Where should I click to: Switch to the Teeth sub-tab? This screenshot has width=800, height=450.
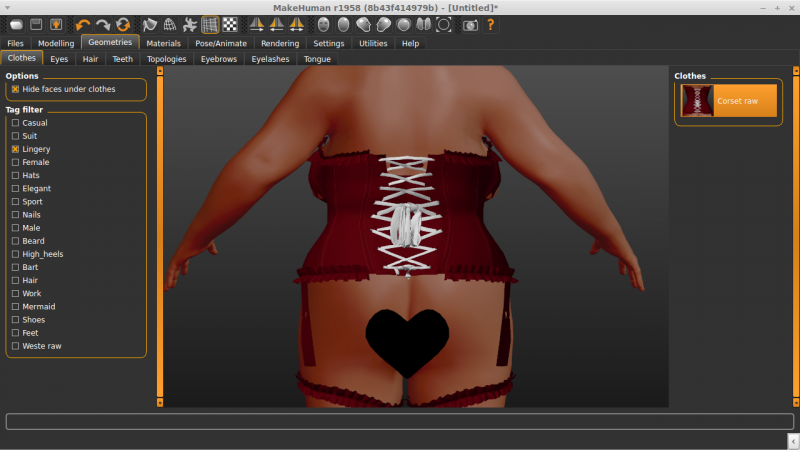(x=122, y=59)
